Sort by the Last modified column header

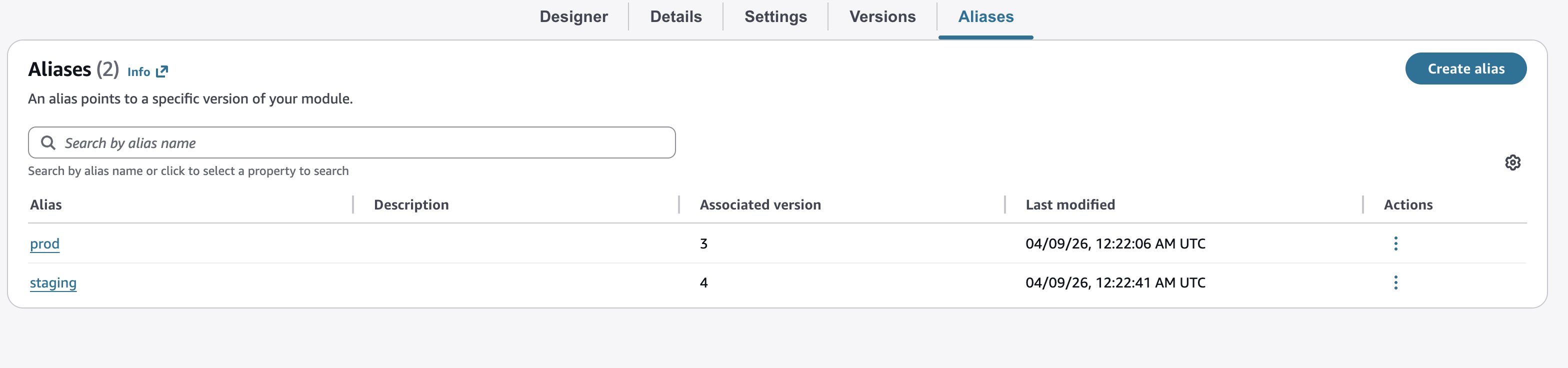(x=1070, y=205)
